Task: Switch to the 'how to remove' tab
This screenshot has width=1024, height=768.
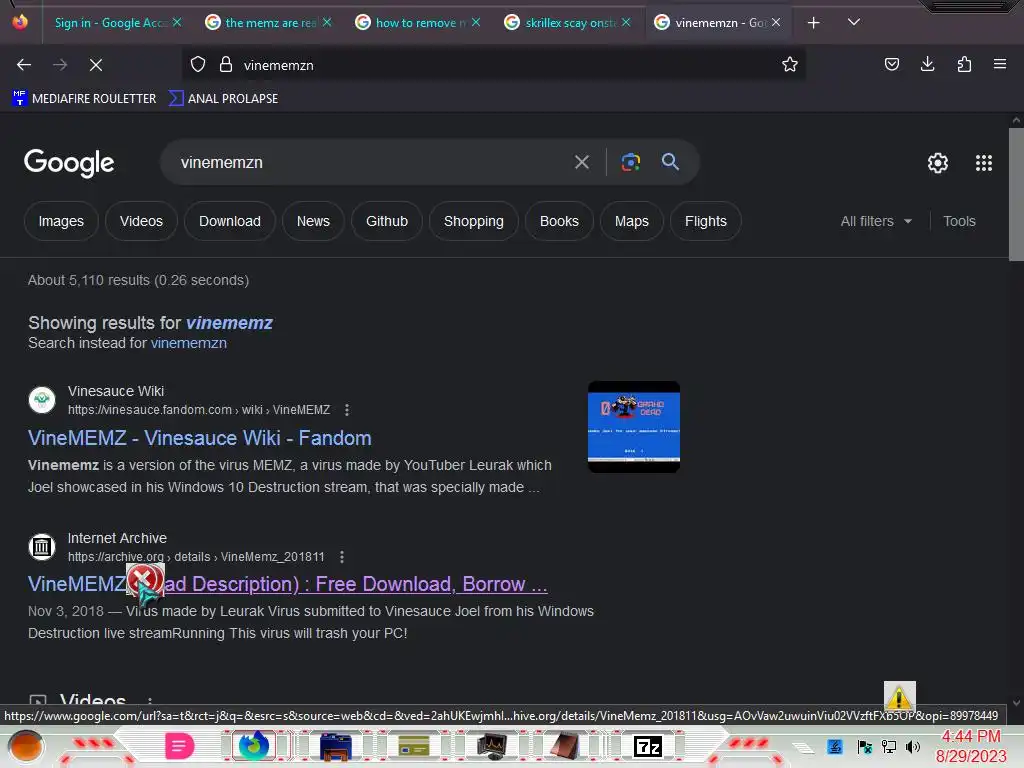Action: click(x=413, y=23)
